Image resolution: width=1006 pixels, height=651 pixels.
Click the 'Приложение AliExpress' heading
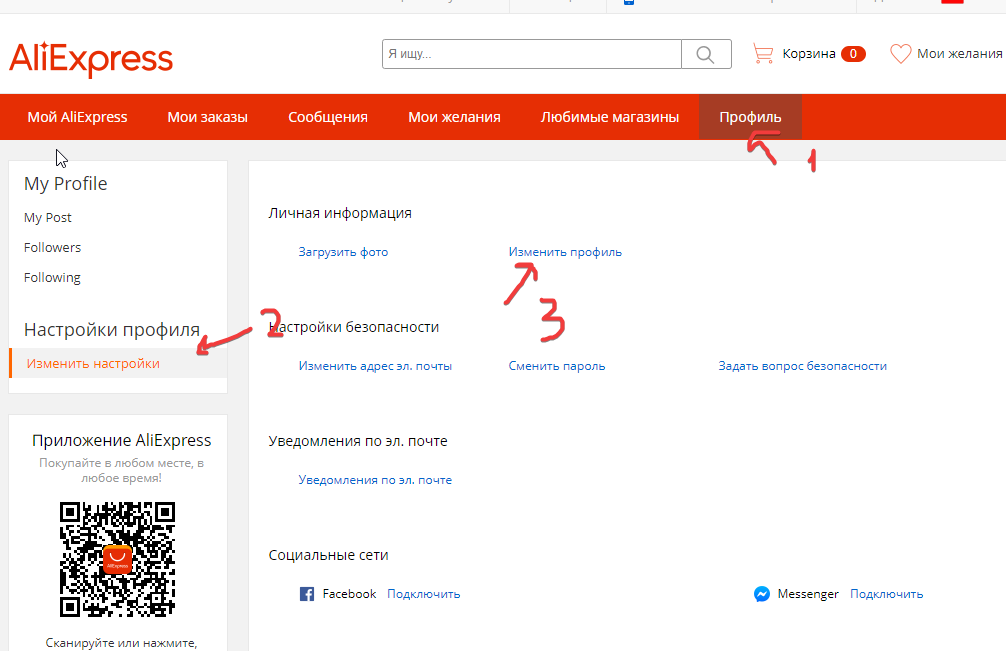[x=121, y=441]
